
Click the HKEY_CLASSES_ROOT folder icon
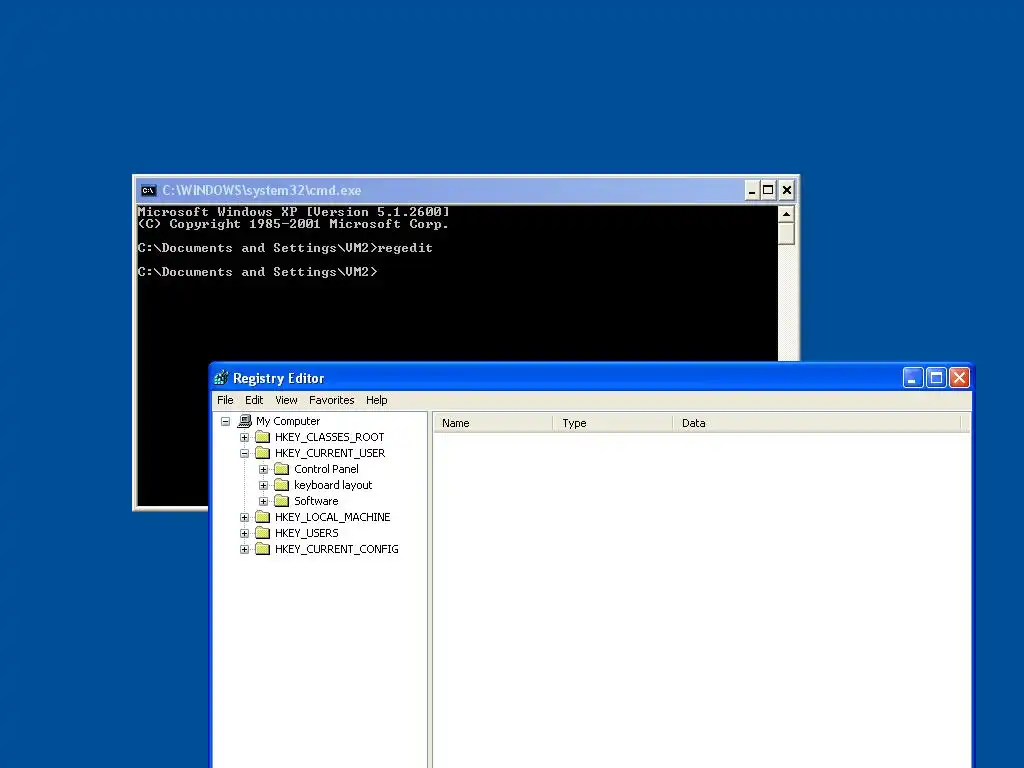tap(263, 437)
